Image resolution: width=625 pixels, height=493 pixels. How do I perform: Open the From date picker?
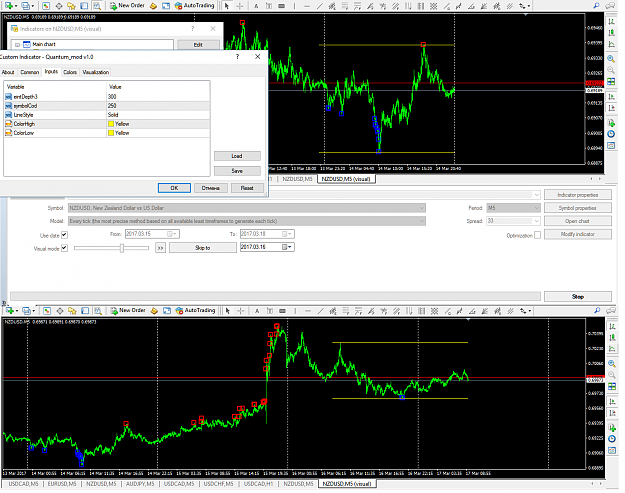(x=172, y=234)
